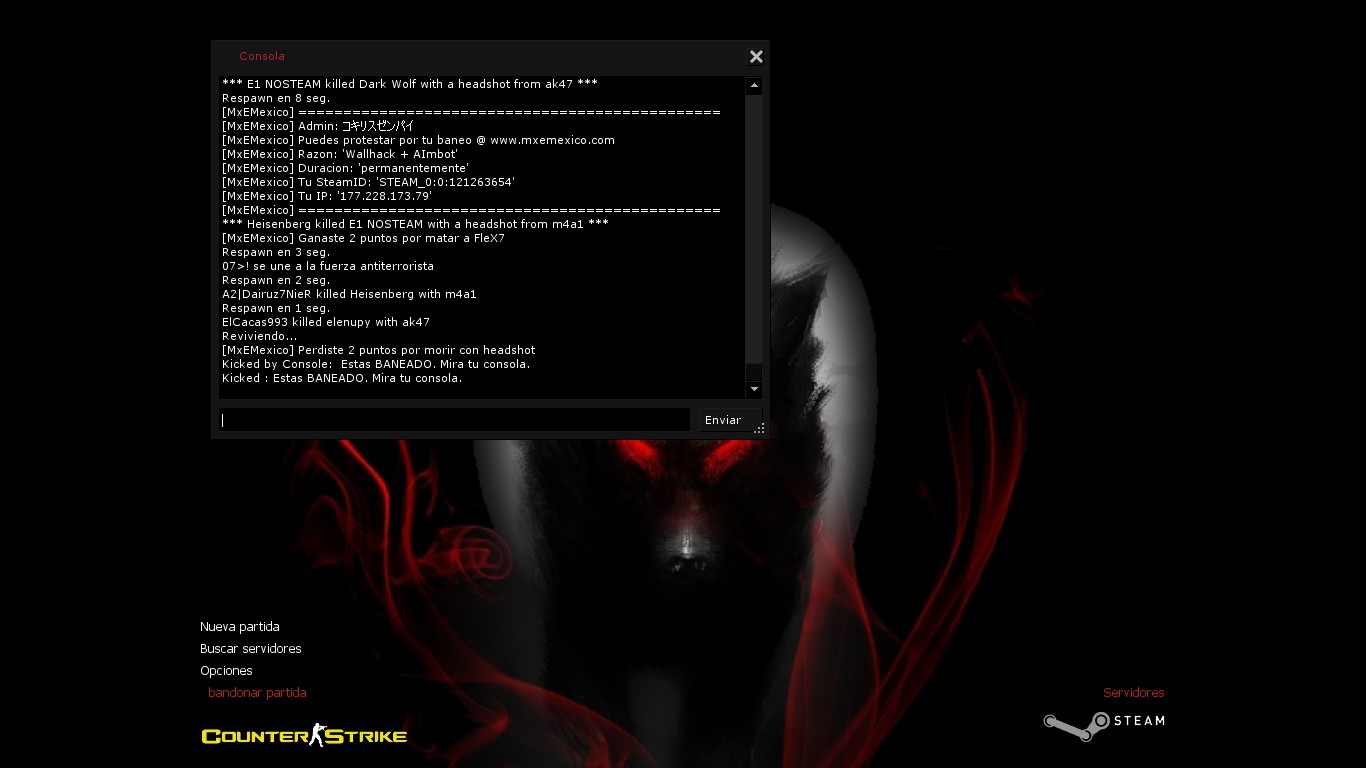The width and height of the screenshot is (1366, 768).
Task: Click the 'A2|Dairuz7NieR killed Heisenberg' line
Action: tap(349, 294)
